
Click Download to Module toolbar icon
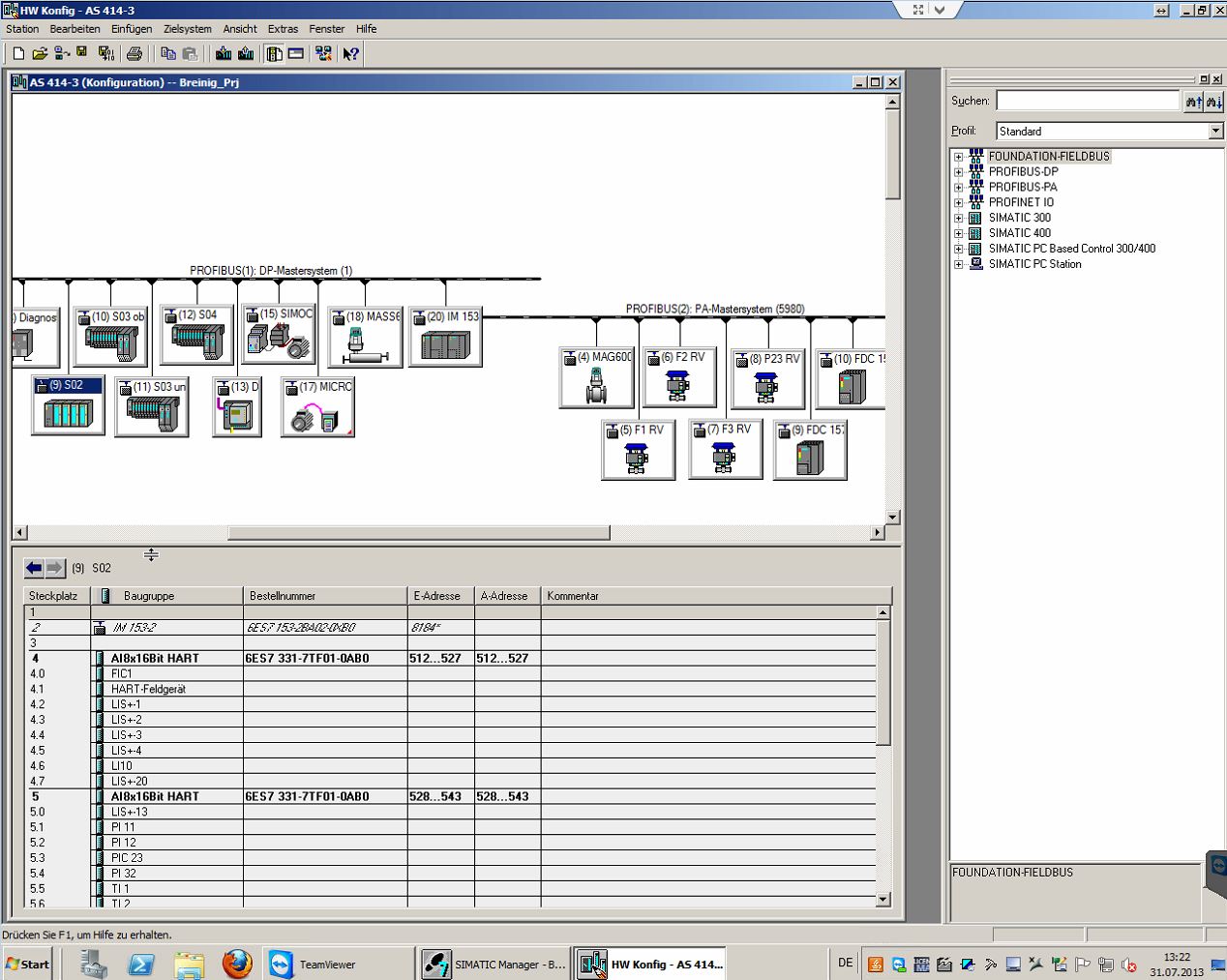(224, 54)
